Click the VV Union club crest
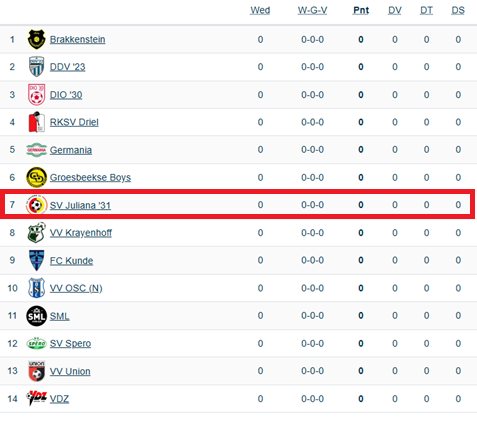Image resolution: width=477 pixels, height=422 pixels. (x=36, y=371)
